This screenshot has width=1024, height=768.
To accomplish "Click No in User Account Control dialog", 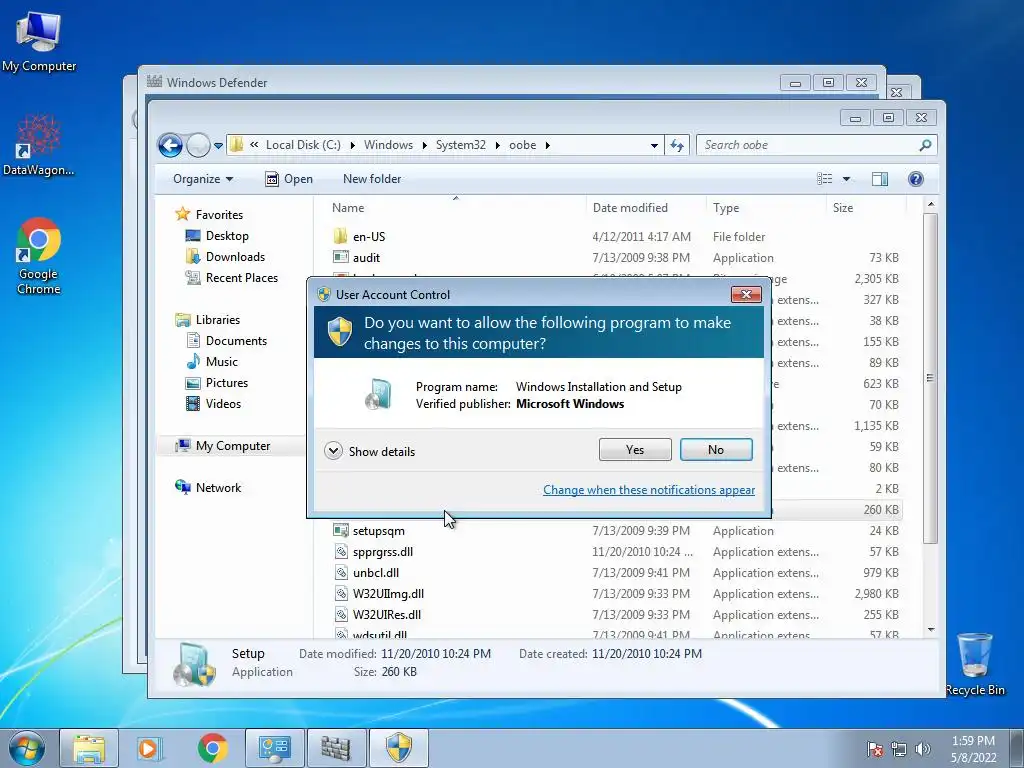I will click(x=716, y=449).
